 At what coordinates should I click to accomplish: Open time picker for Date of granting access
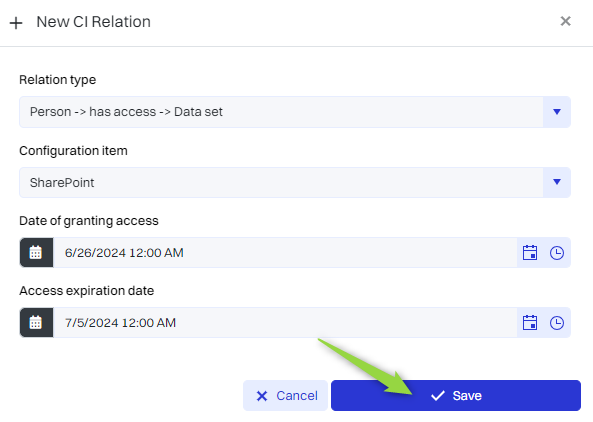coord(557,253)
